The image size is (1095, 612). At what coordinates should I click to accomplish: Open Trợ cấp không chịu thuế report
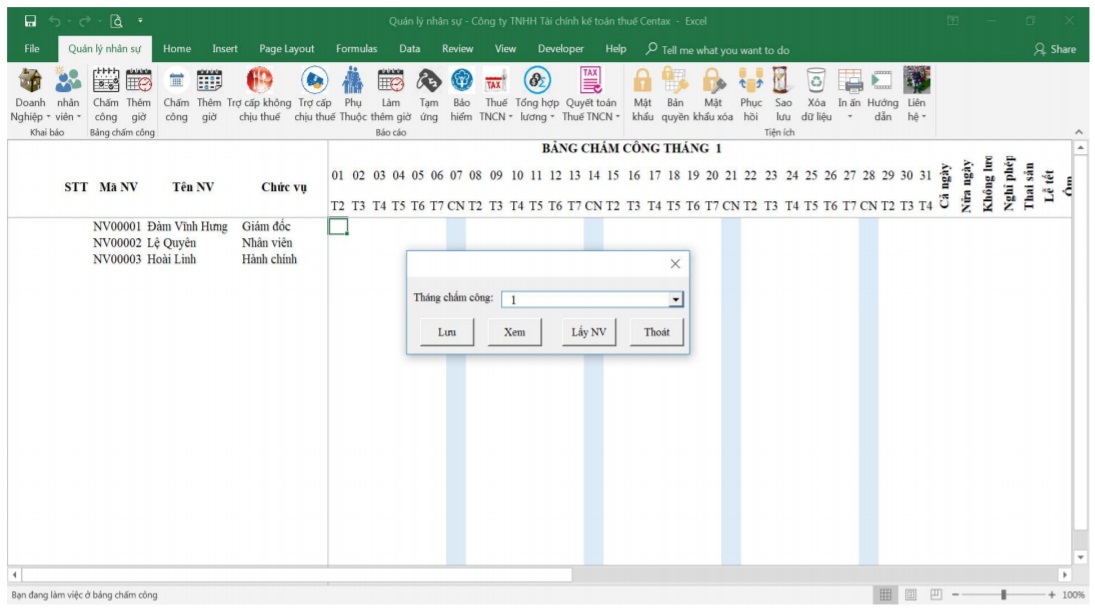(x=259, y=81)
